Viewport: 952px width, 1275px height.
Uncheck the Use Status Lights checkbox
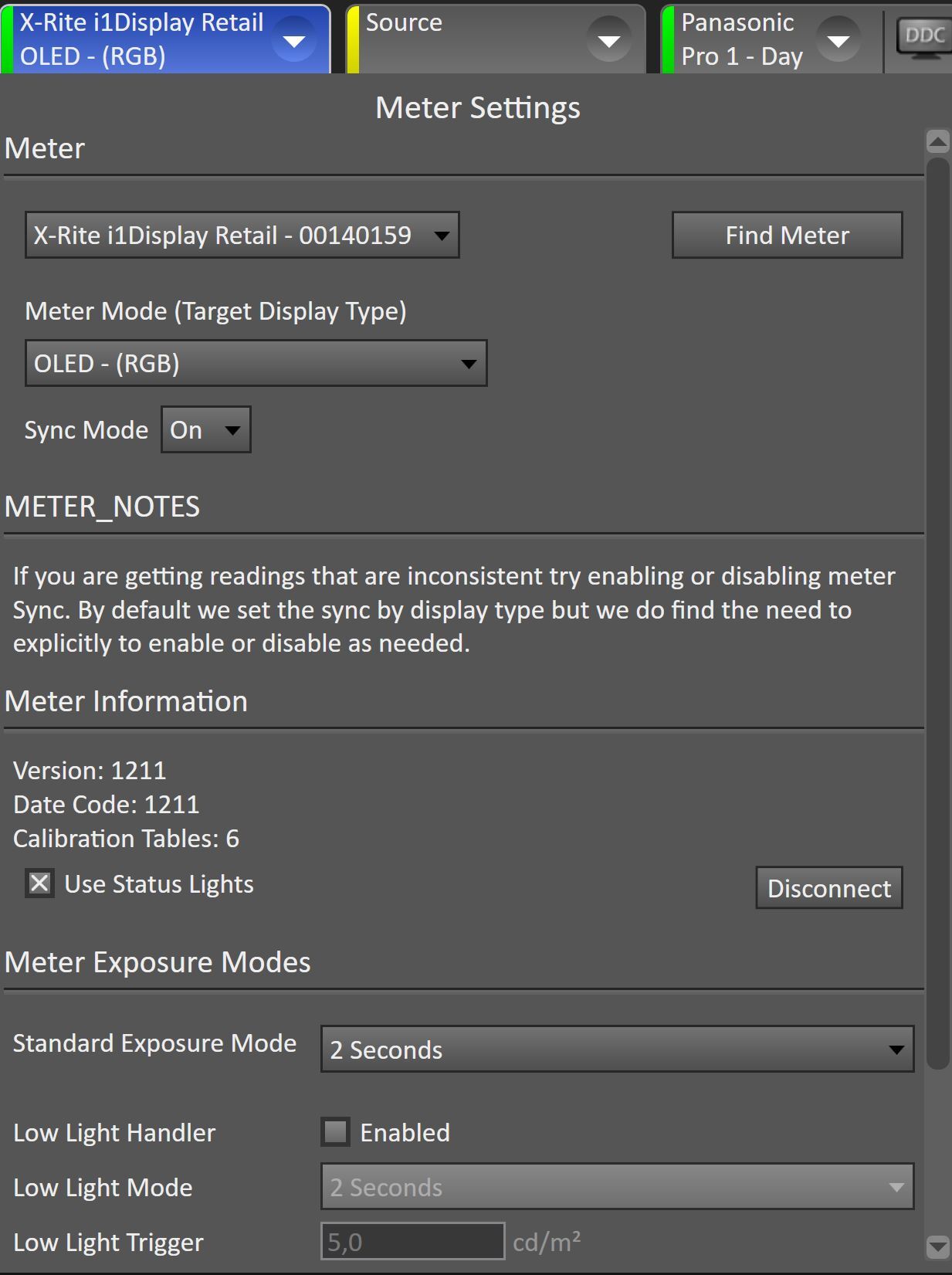click(x=39, y=883)
